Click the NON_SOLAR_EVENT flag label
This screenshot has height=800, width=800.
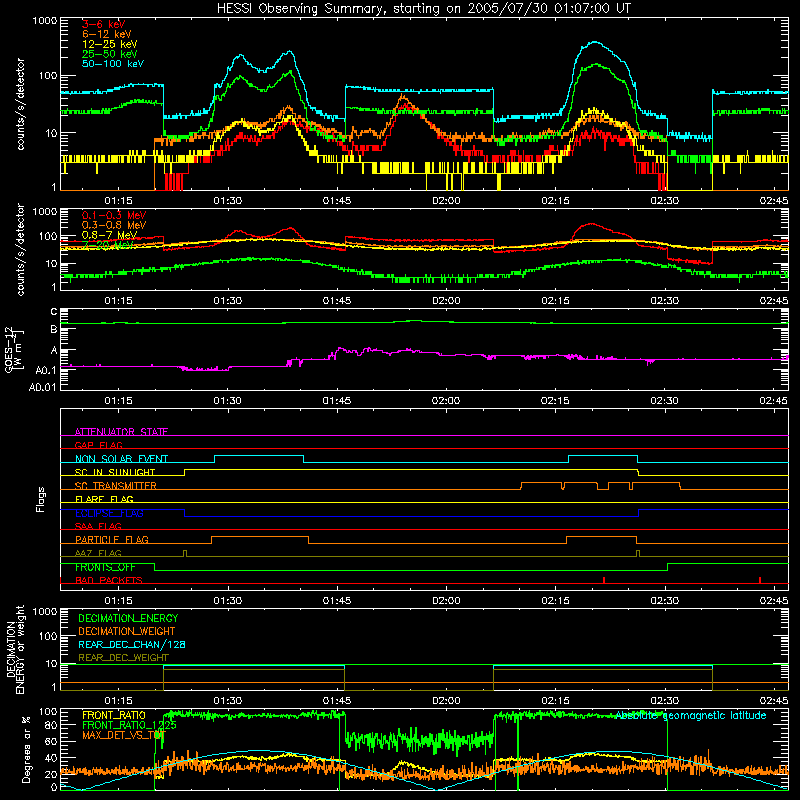click(121, 459)
